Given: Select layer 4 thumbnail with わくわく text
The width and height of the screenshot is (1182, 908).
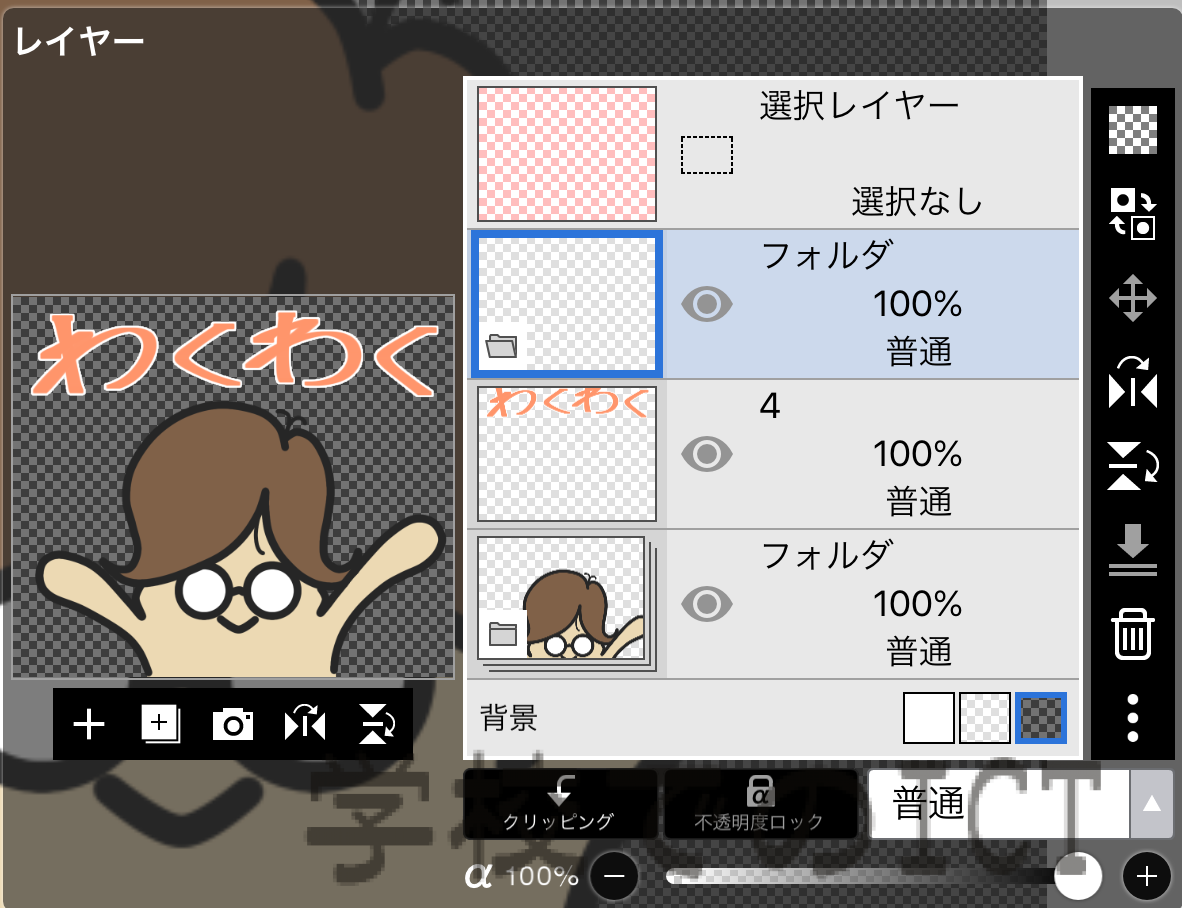Looking at the screenshot, I should coord(567,454).
